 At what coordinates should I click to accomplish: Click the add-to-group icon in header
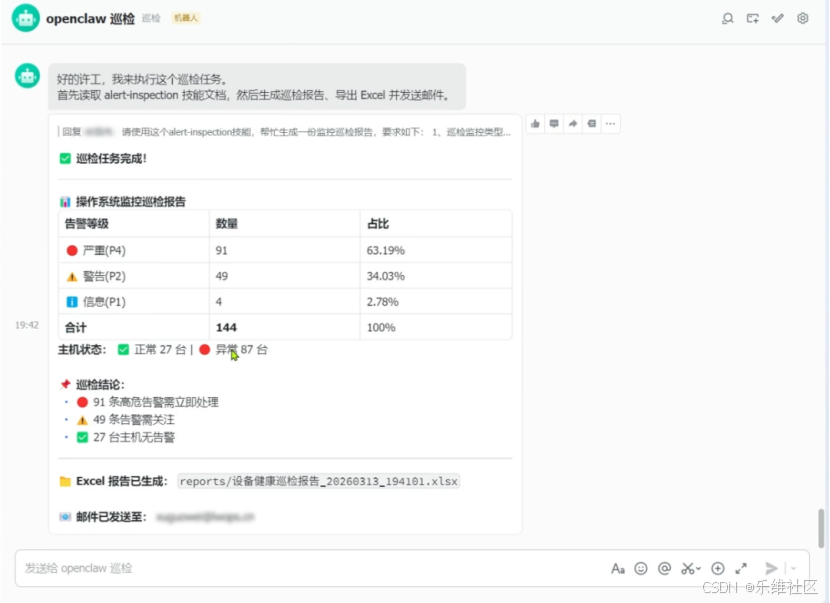pyautogui.click(x=753, y=19)
